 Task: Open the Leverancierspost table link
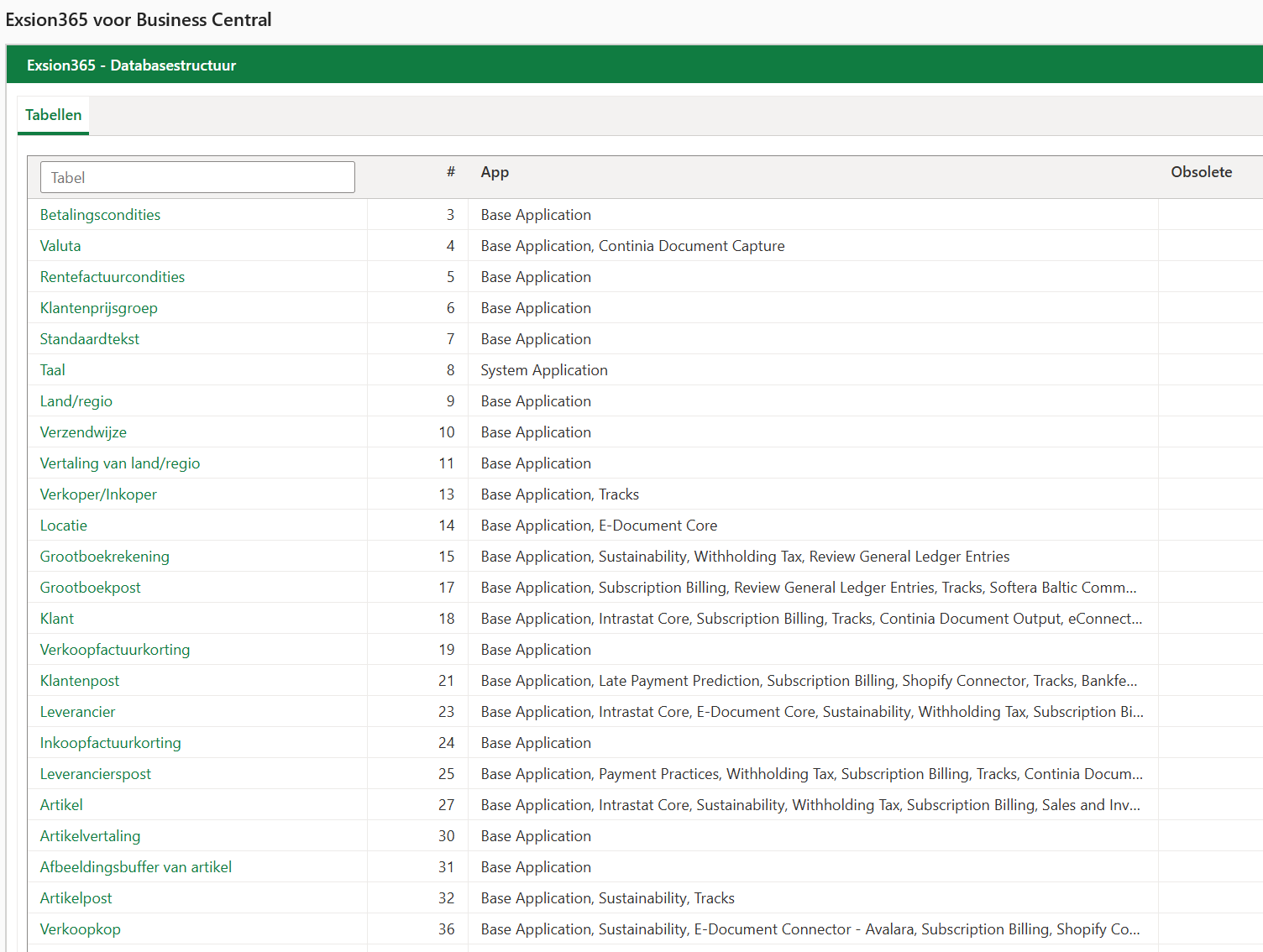[x=96, y=774]
